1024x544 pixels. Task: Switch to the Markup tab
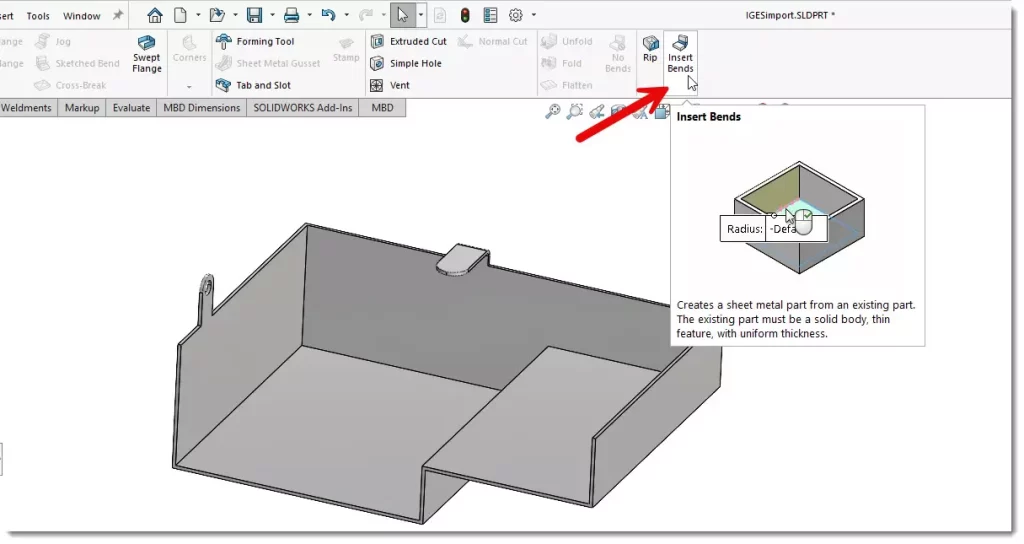82,108
